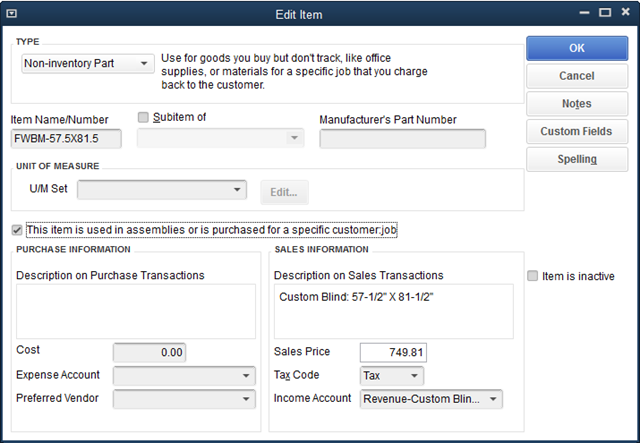Click the Description on Purchase Transactions box

coord(134,311)
